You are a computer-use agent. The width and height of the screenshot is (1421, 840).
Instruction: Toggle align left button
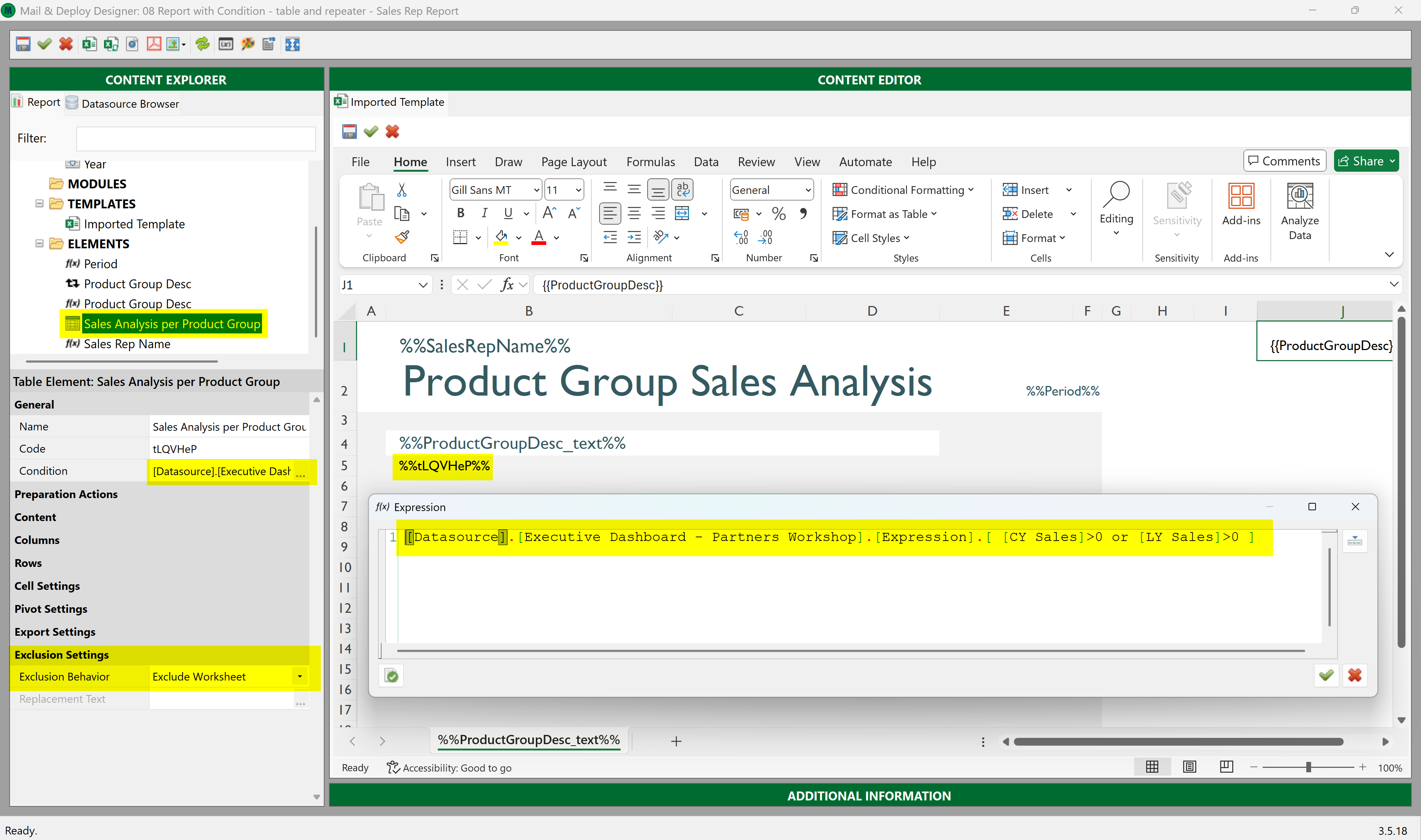(x=609, y=214)
